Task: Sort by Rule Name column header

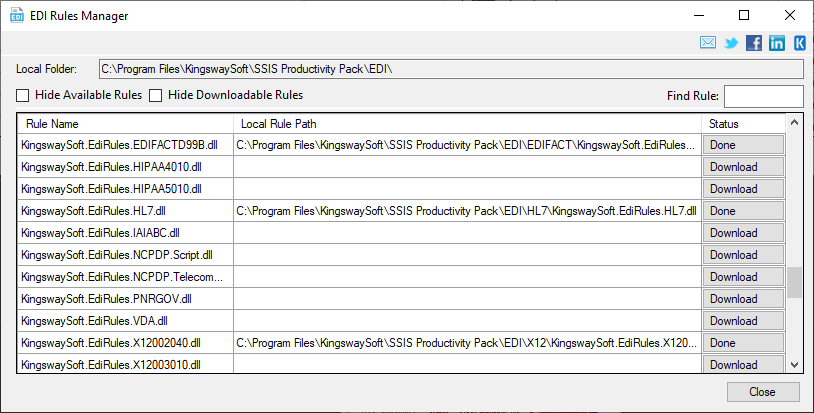Action: click(x=125, y=124)
